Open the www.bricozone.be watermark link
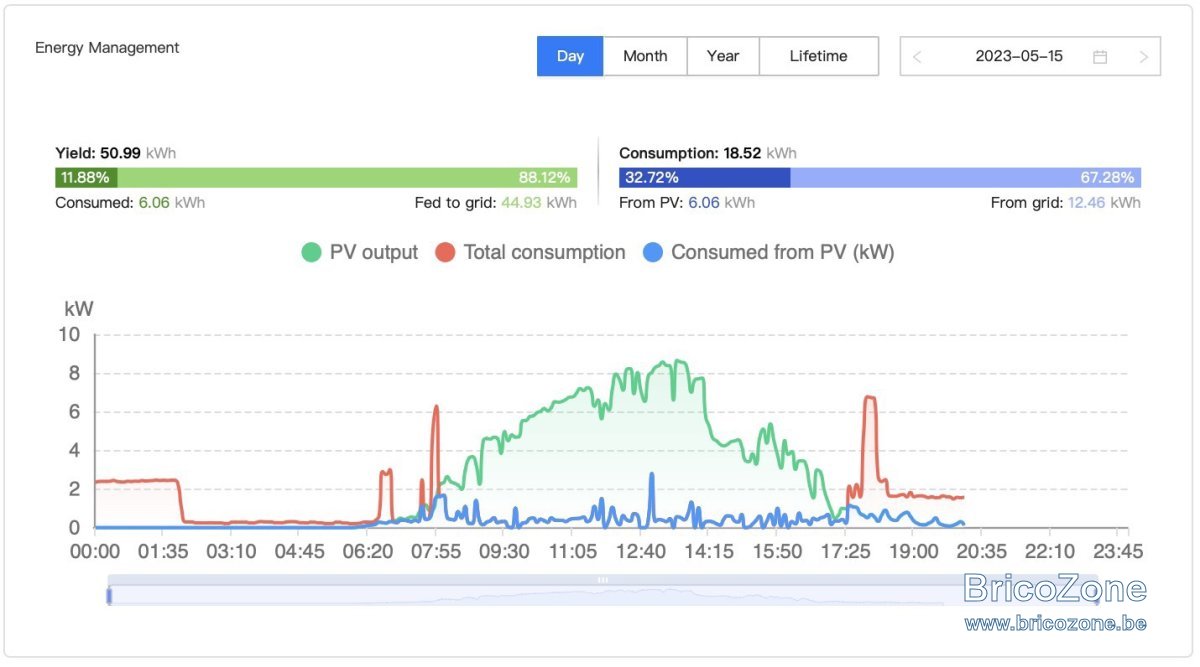 (1056, 623)
